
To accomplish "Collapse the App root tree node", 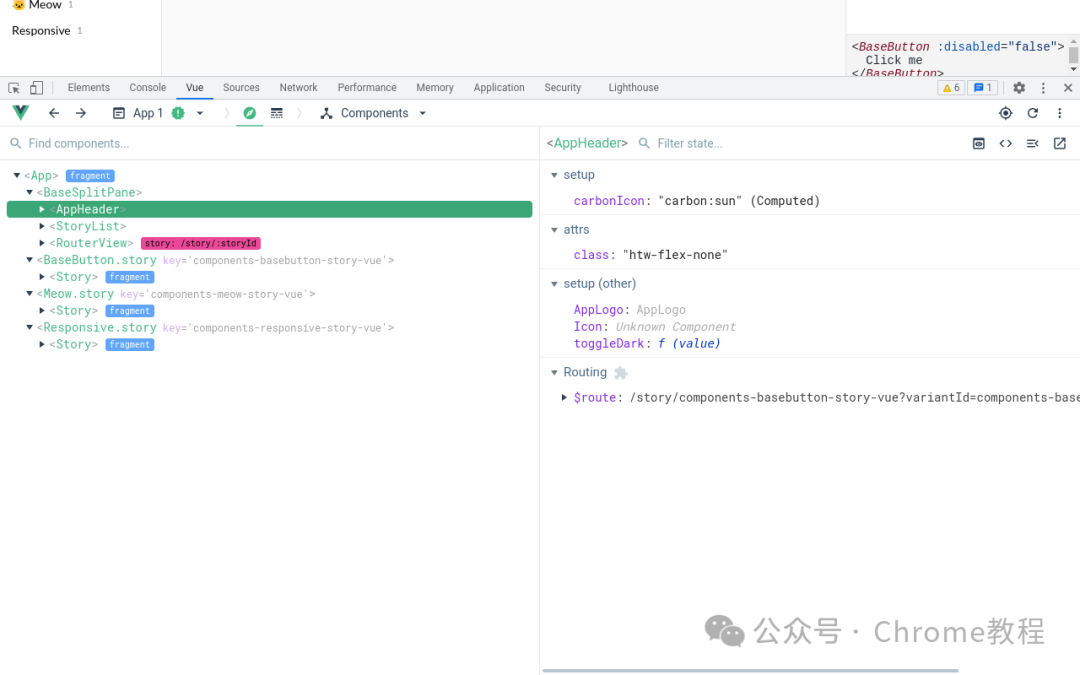I will click(x=17, y=176).
